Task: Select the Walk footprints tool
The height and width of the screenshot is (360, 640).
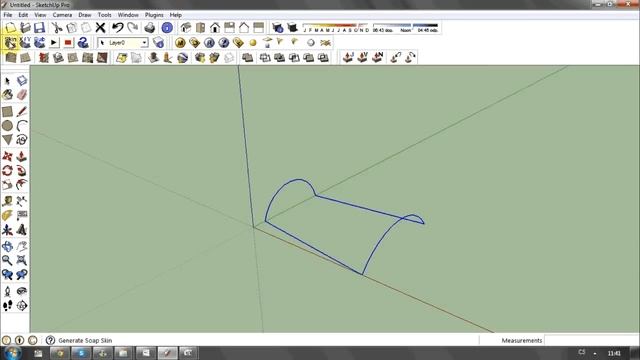Action: pos(7,305)
